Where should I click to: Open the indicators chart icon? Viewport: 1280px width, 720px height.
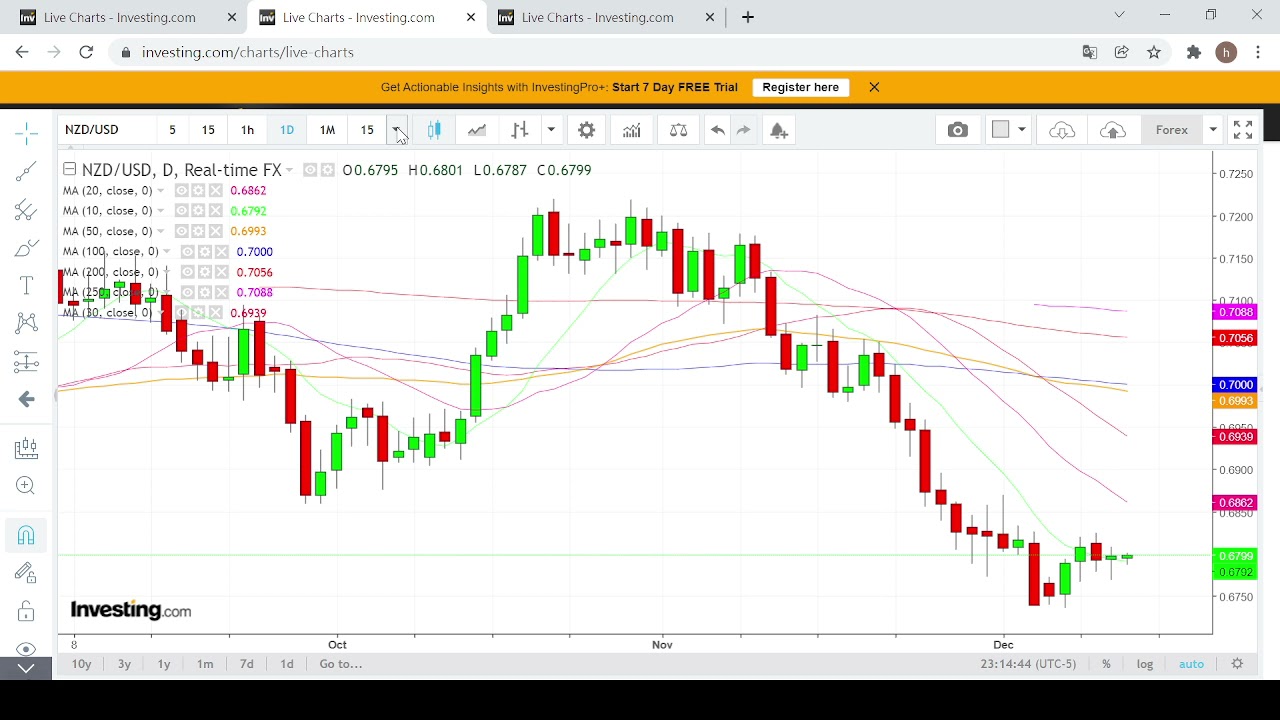coord(631,130)
